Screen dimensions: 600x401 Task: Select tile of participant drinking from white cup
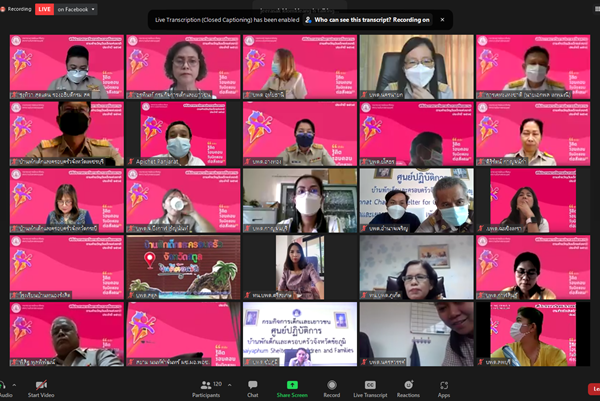(183, 200)
